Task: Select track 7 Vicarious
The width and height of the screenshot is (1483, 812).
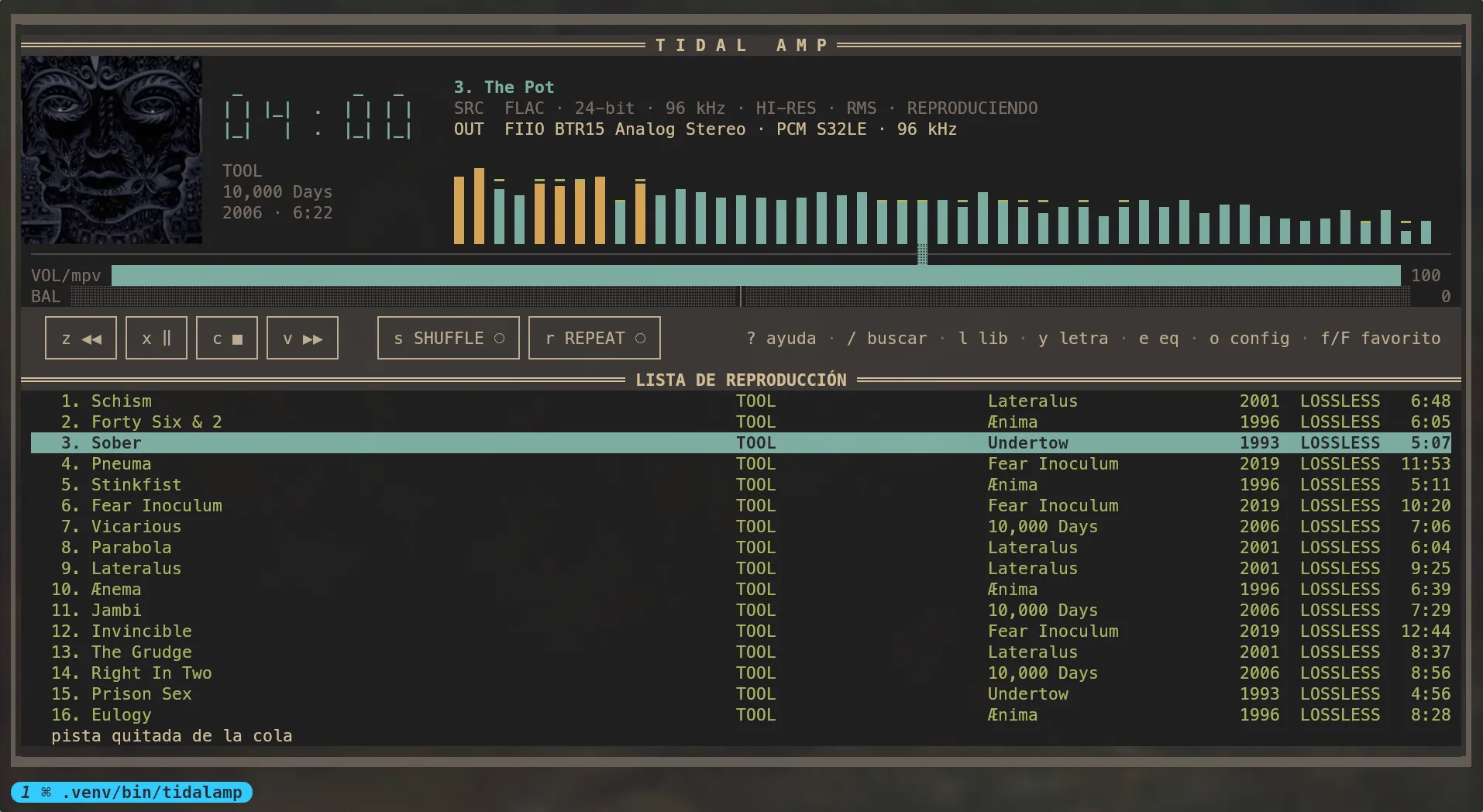Action: coord(741,527)
